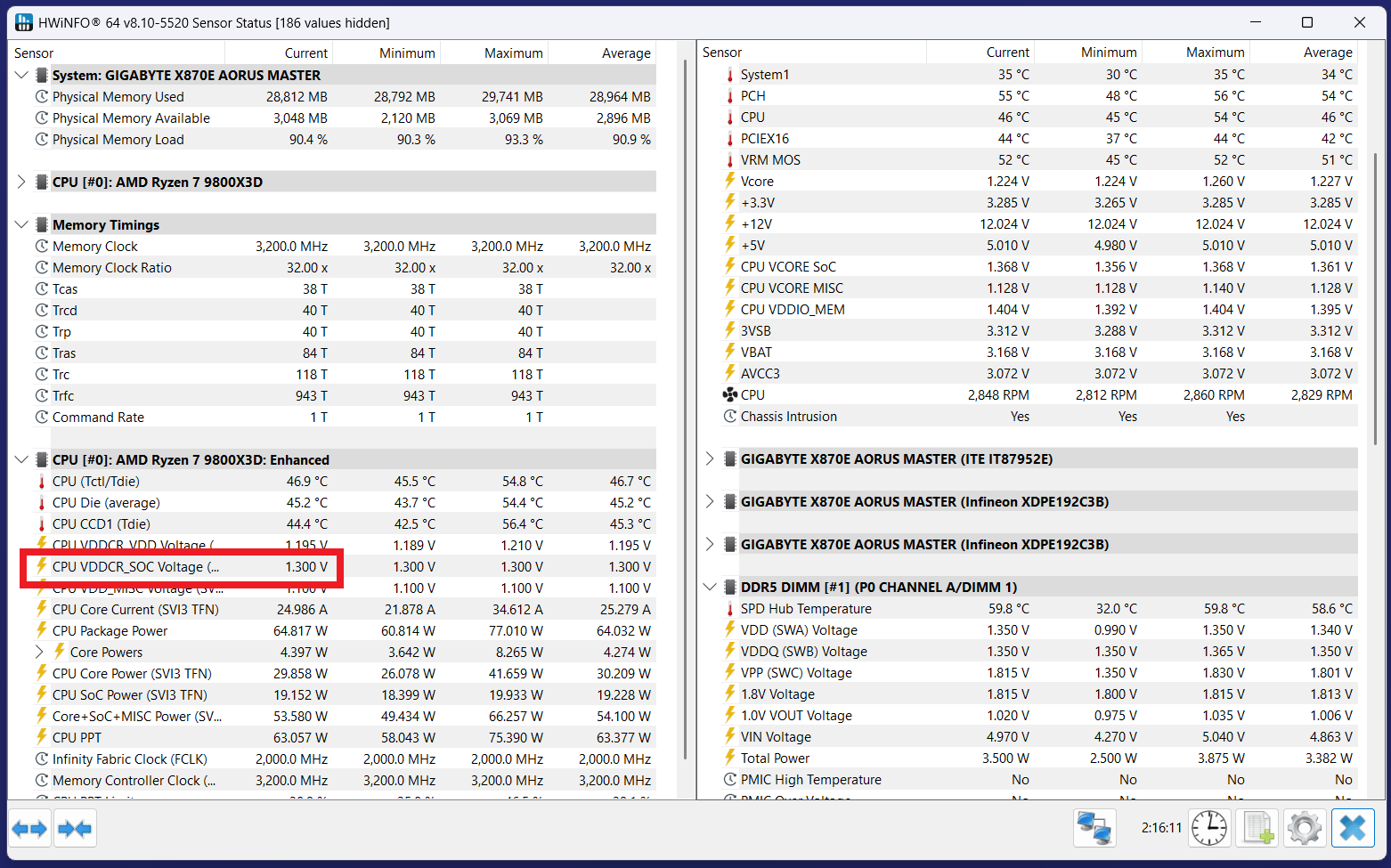The width and height of the screenshot is (1391, 868).
Task: Click the expand columns arrows button
Action: pos(29,829)
